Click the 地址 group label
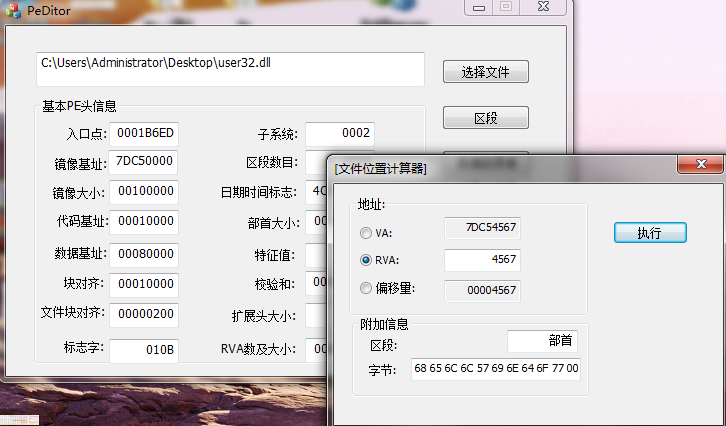726x426 pixels. [x=371, y=204]
